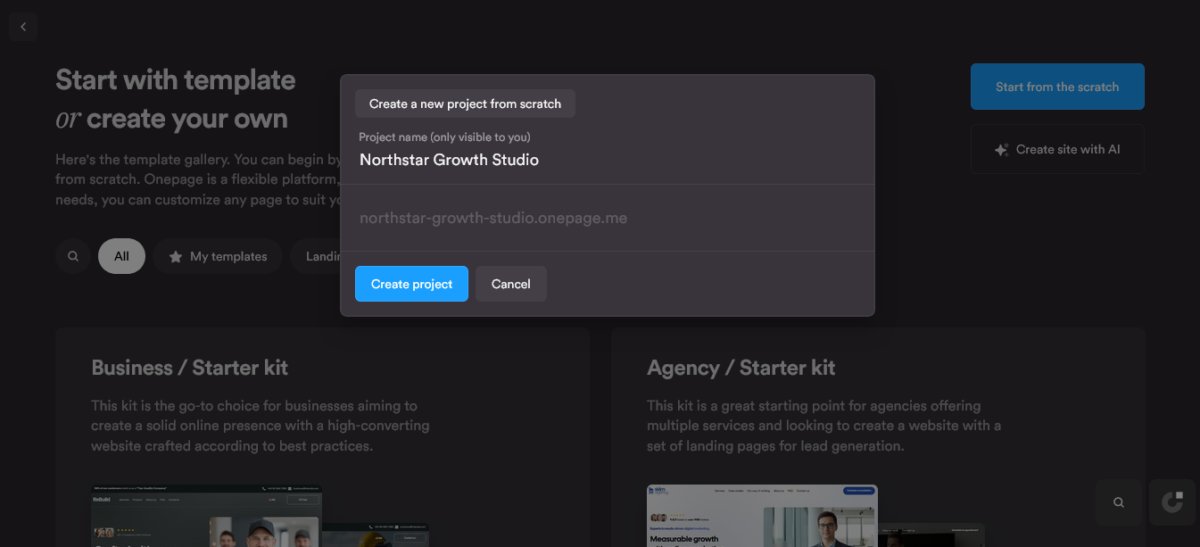Click the Agency / Starter kit heading
The image size is (1200, 547).
741,368
